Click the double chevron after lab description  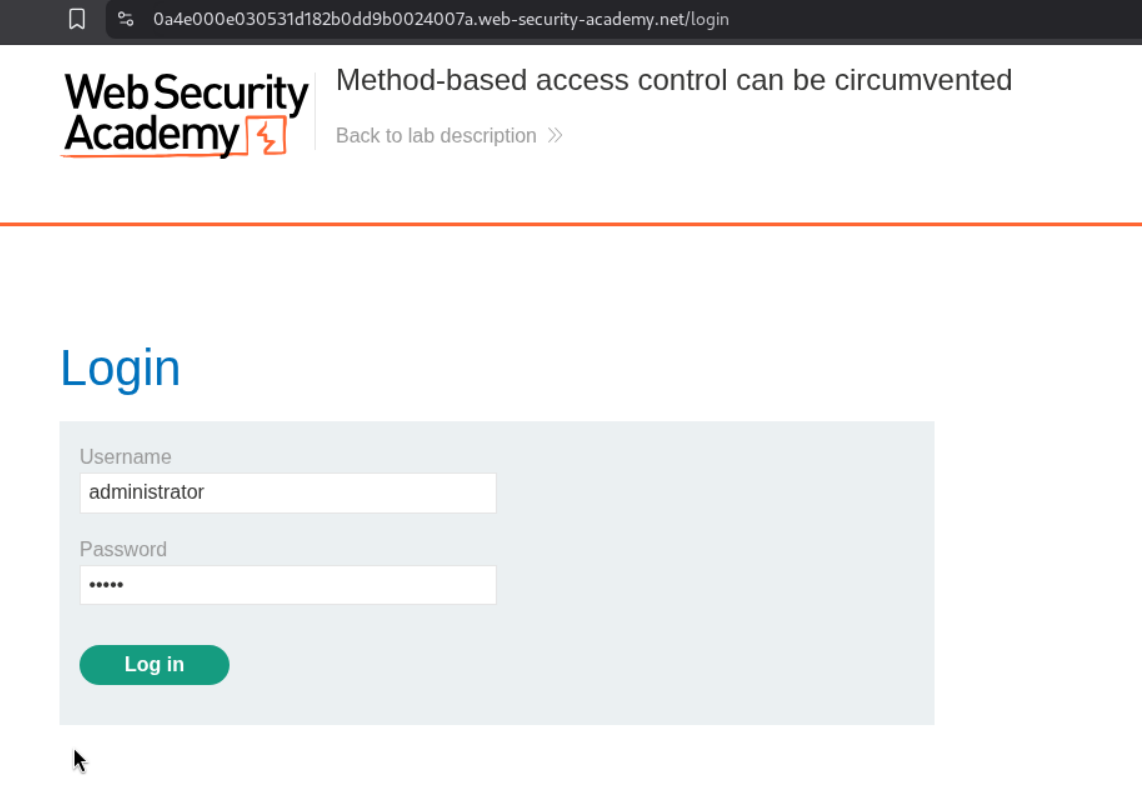[555, 135]
